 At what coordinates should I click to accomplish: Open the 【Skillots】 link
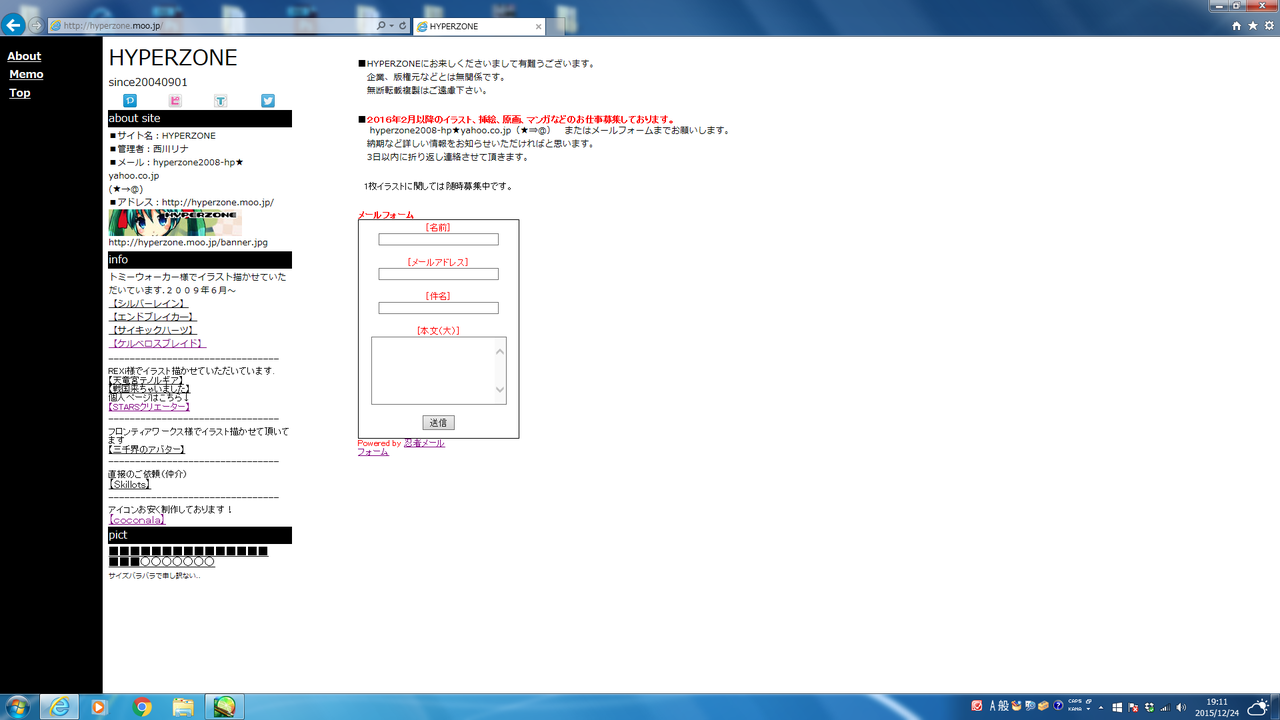click(129, 484)
